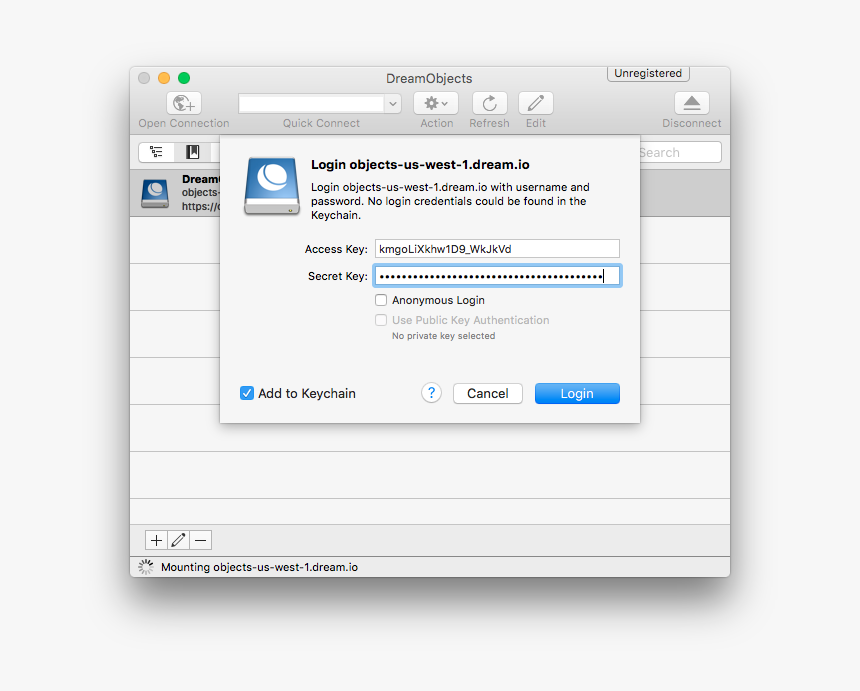The image size is (860, 691).
Task: Click the Open Connection globe icon
Action: click(x=184, y=103)
